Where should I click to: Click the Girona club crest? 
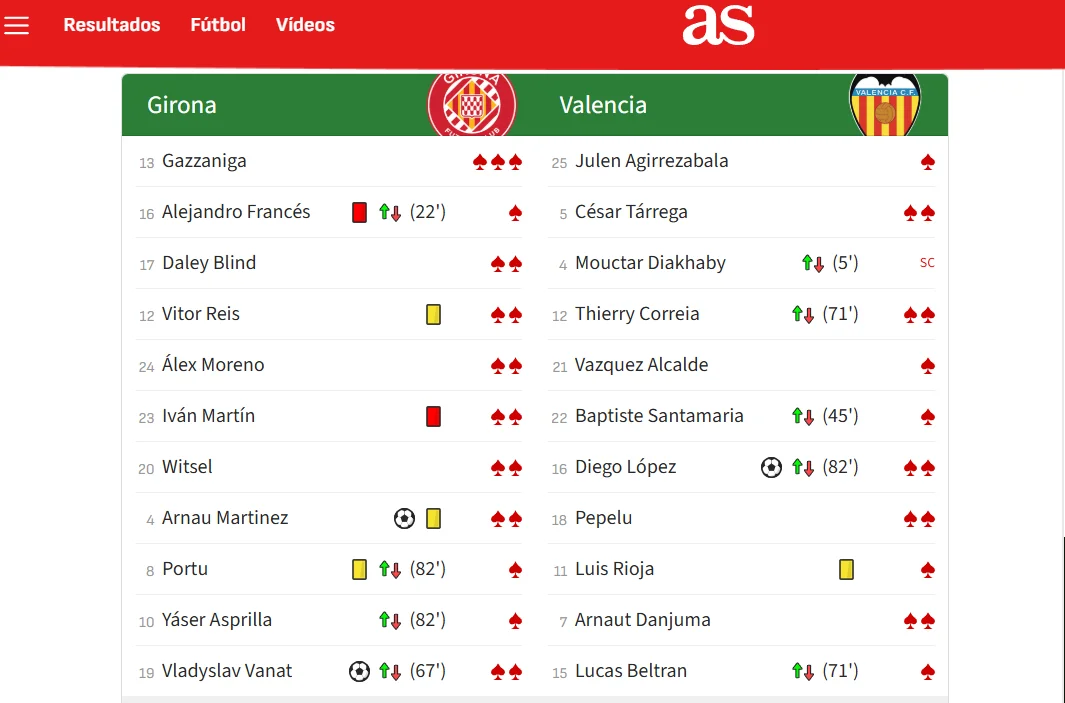(472, 104)
